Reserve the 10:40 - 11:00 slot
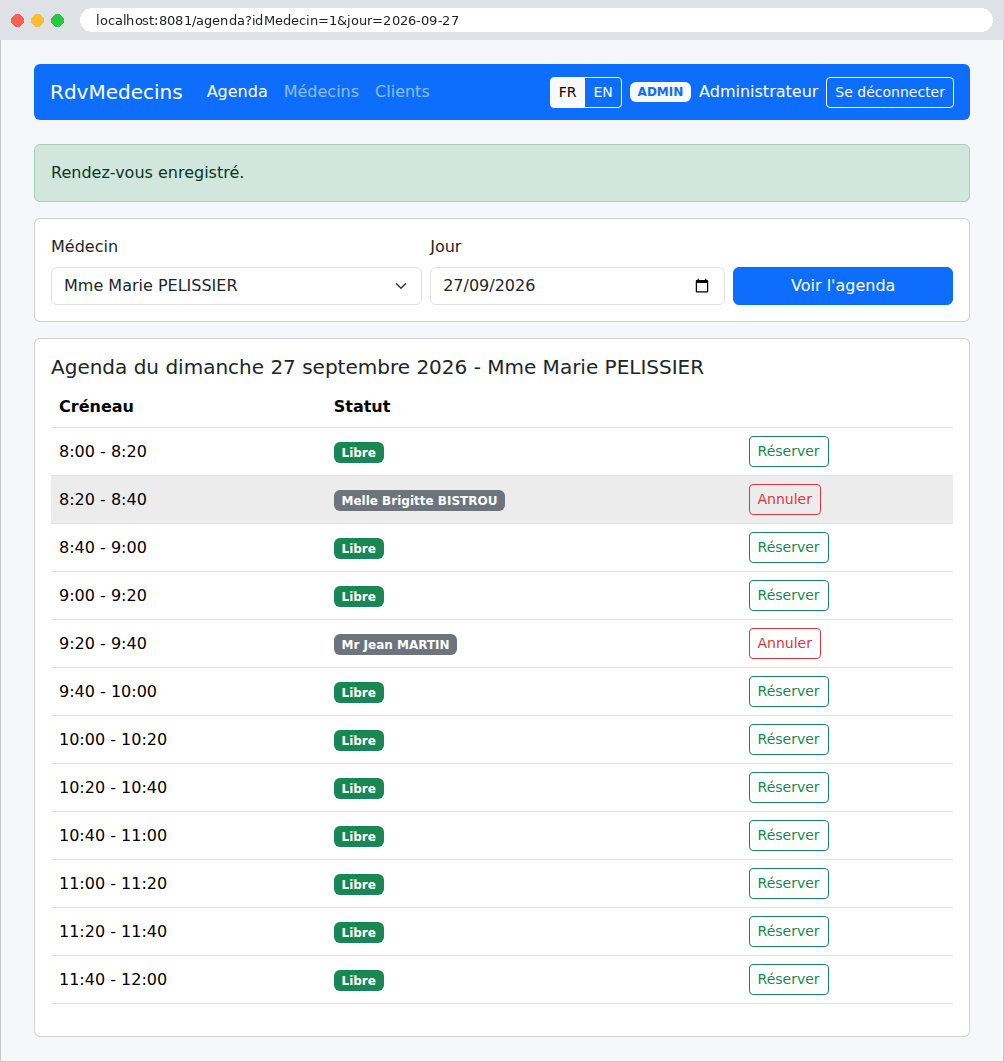1004x1062 pixels. coord(789,836)
